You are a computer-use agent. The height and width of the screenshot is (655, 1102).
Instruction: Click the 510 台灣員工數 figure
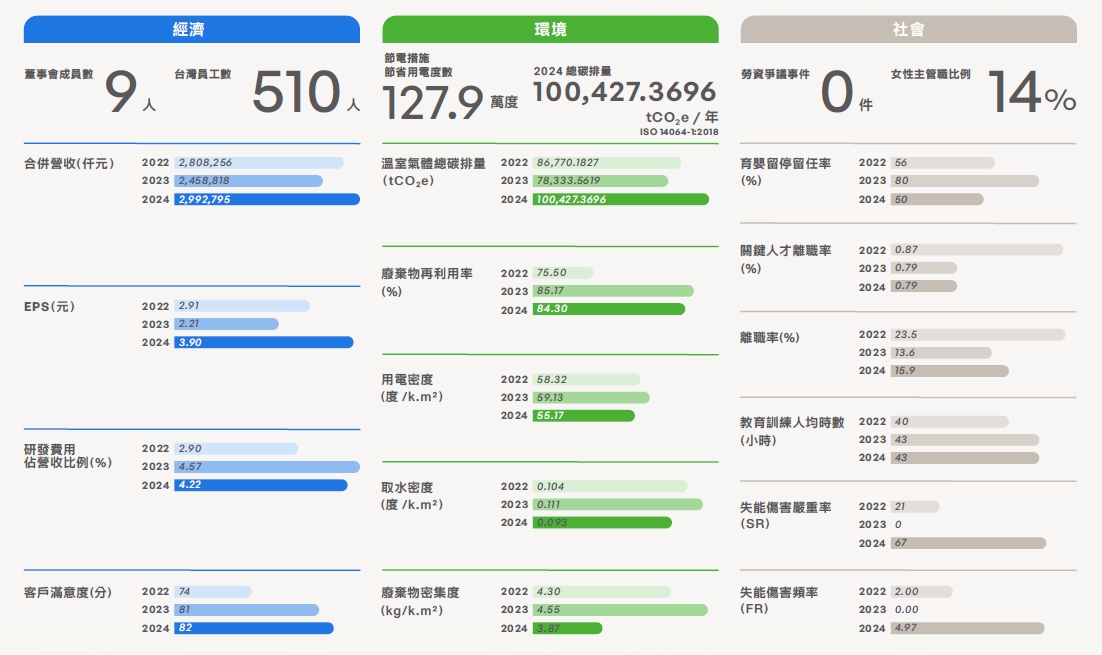[296, 93]
